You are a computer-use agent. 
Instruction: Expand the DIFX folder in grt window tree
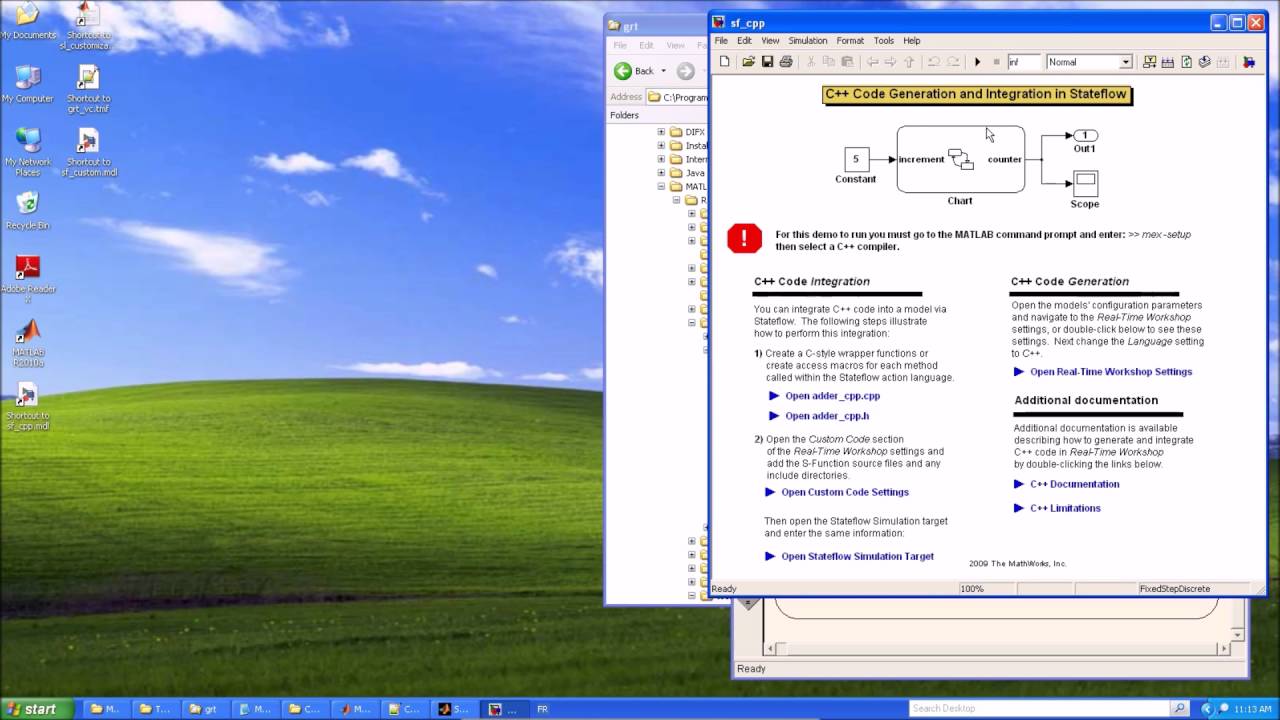point(661,132)
